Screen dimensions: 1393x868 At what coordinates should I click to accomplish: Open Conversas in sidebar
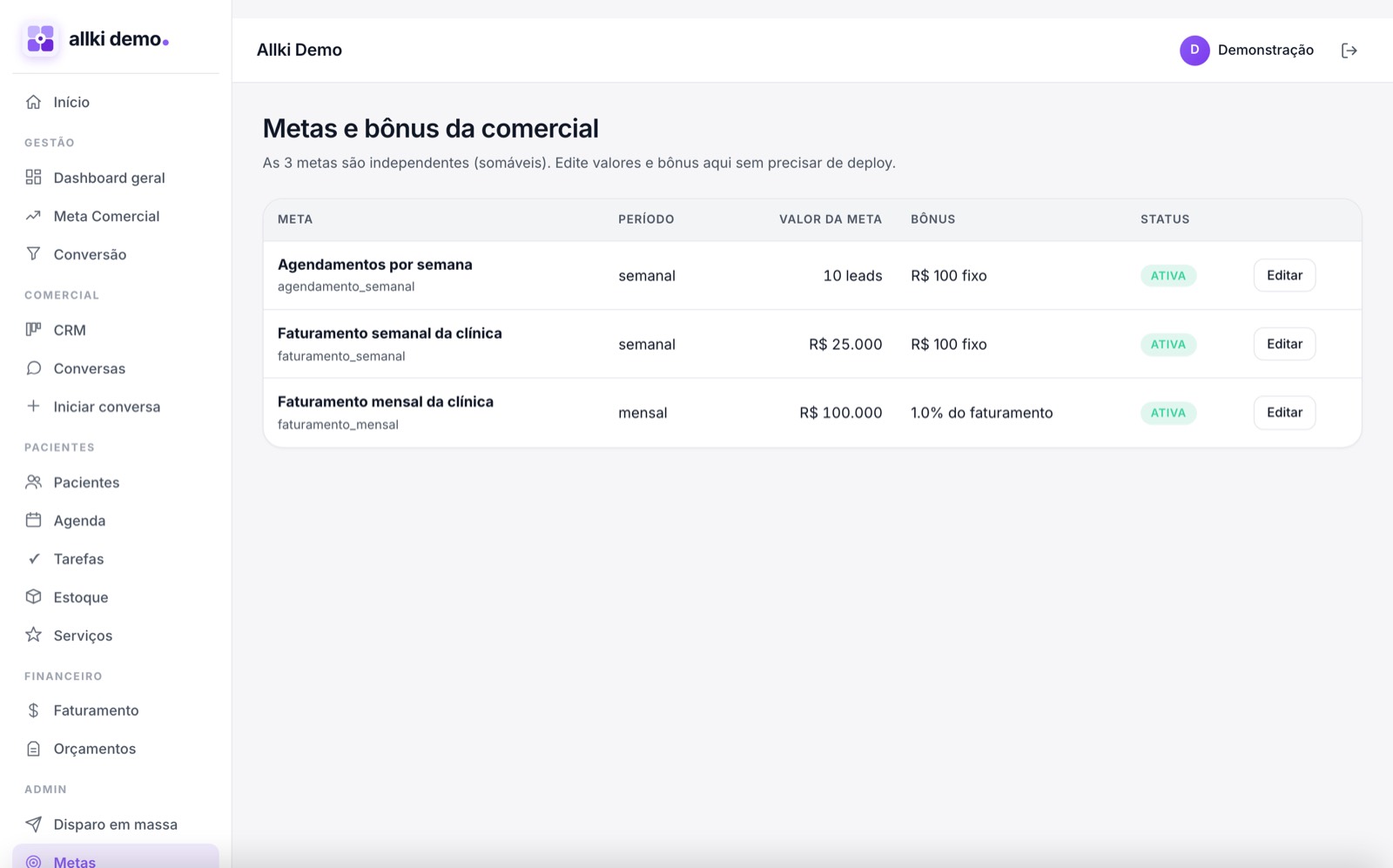pyautogui.click(x=116, y=368)
